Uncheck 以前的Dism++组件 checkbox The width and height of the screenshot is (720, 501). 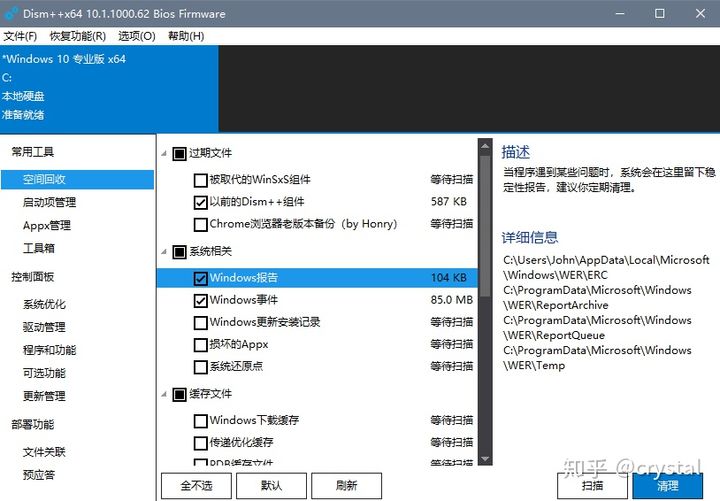201,202
